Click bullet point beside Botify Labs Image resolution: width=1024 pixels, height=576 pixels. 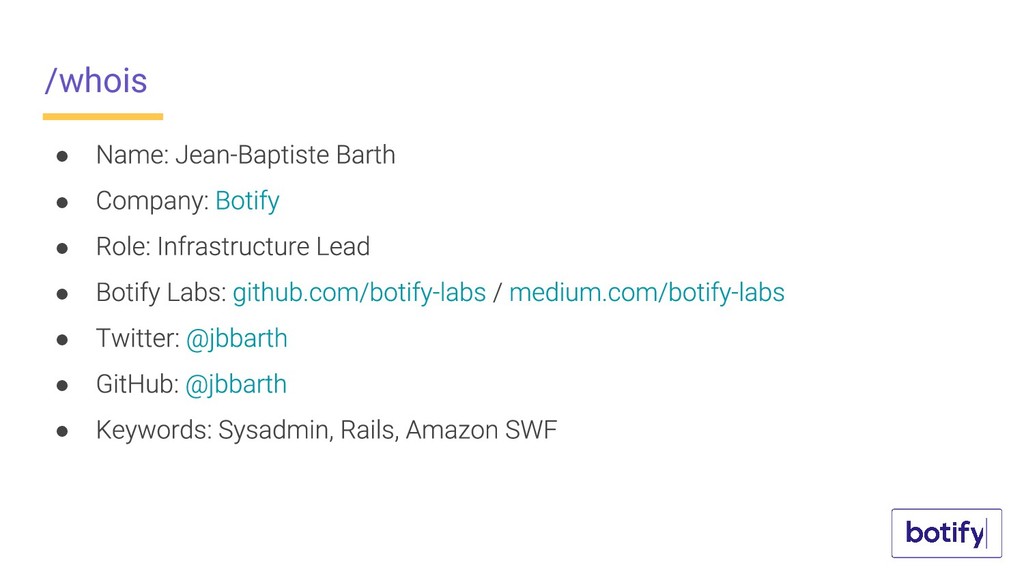coord(62,294)
